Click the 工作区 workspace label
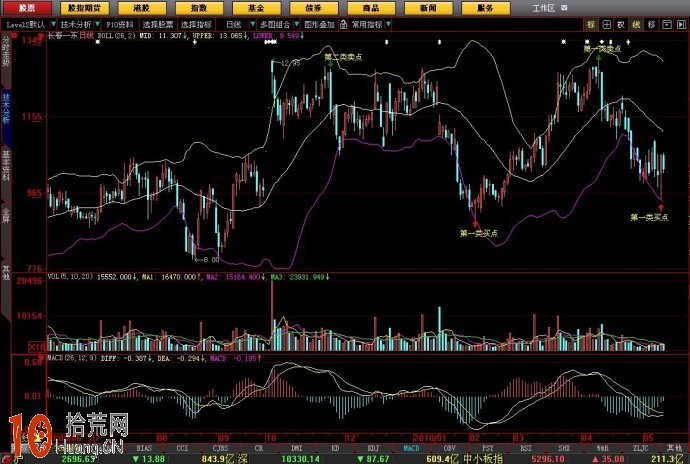The width and height of the screenshot is (690, 464). pyautogui.click(x=544, y=8)
